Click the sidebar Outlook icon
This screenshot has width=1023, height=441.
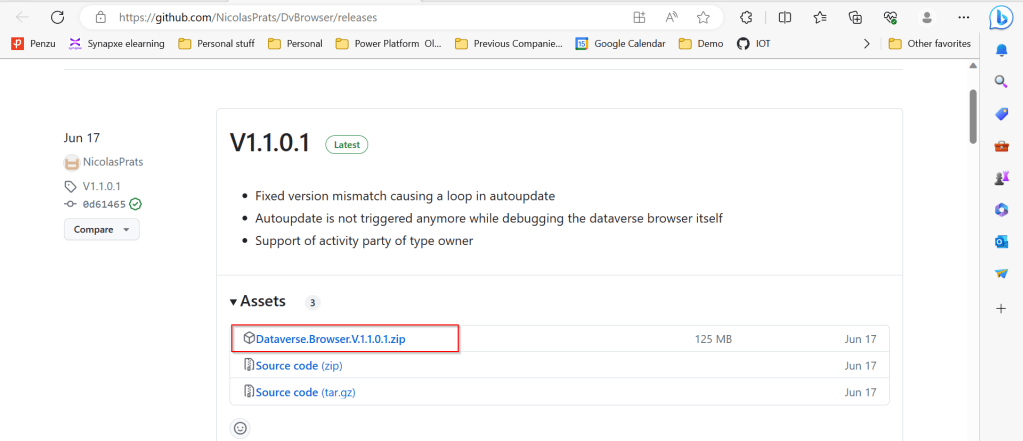[x=1001, y=242]
